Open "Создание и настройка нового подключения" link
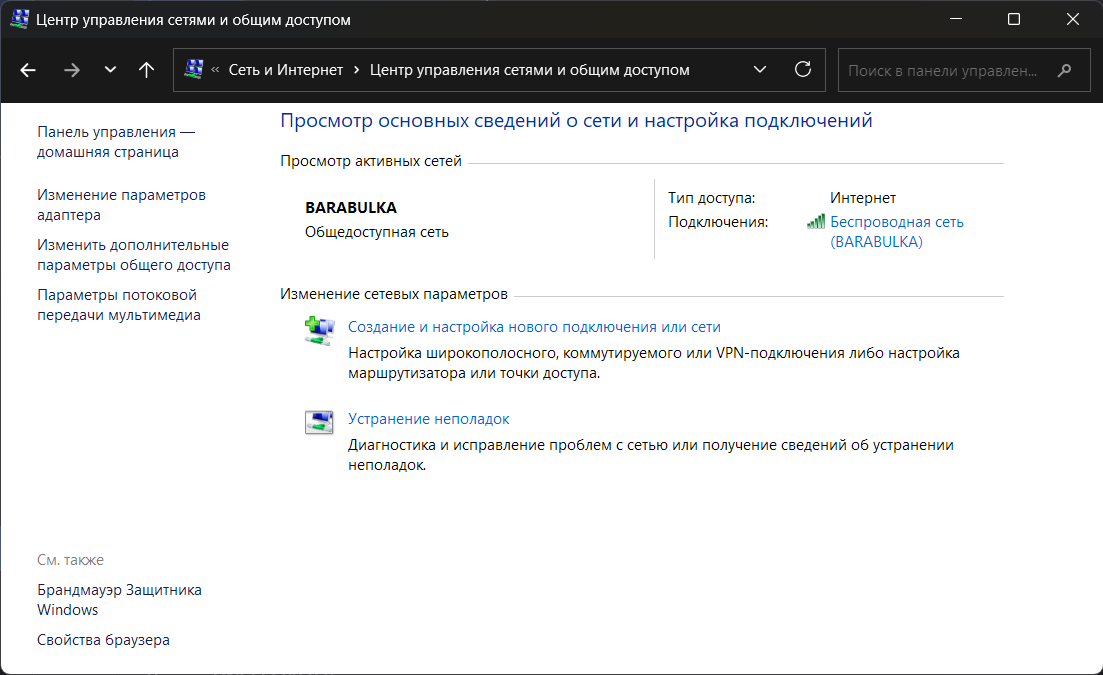This screenshot has width=1103, height=675. coord(534,327)
